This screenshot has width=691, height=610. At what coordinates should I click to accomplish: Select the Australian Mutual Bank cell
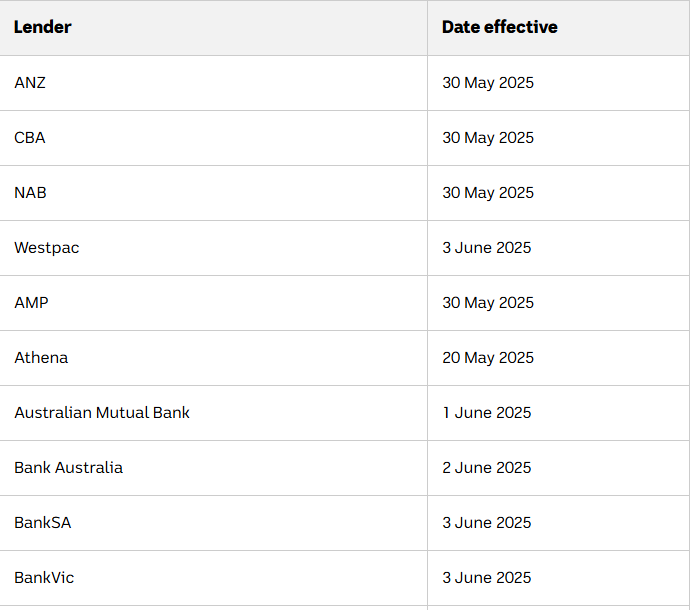click(x=213, y=413)
